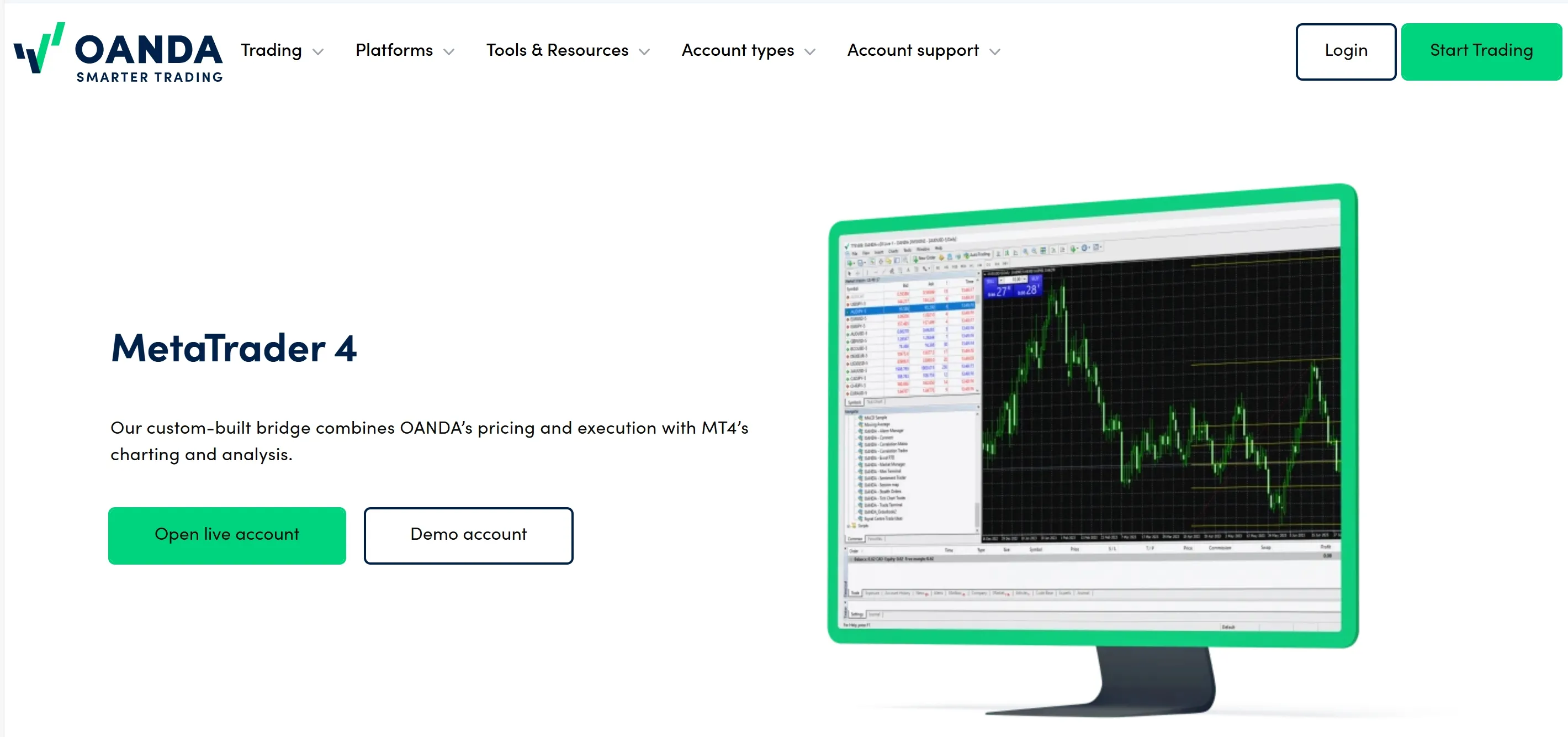Image resolution: width=1568 pixels, height=737 pixels.
Task: Click the Login button
Action: pos(1346,52)
